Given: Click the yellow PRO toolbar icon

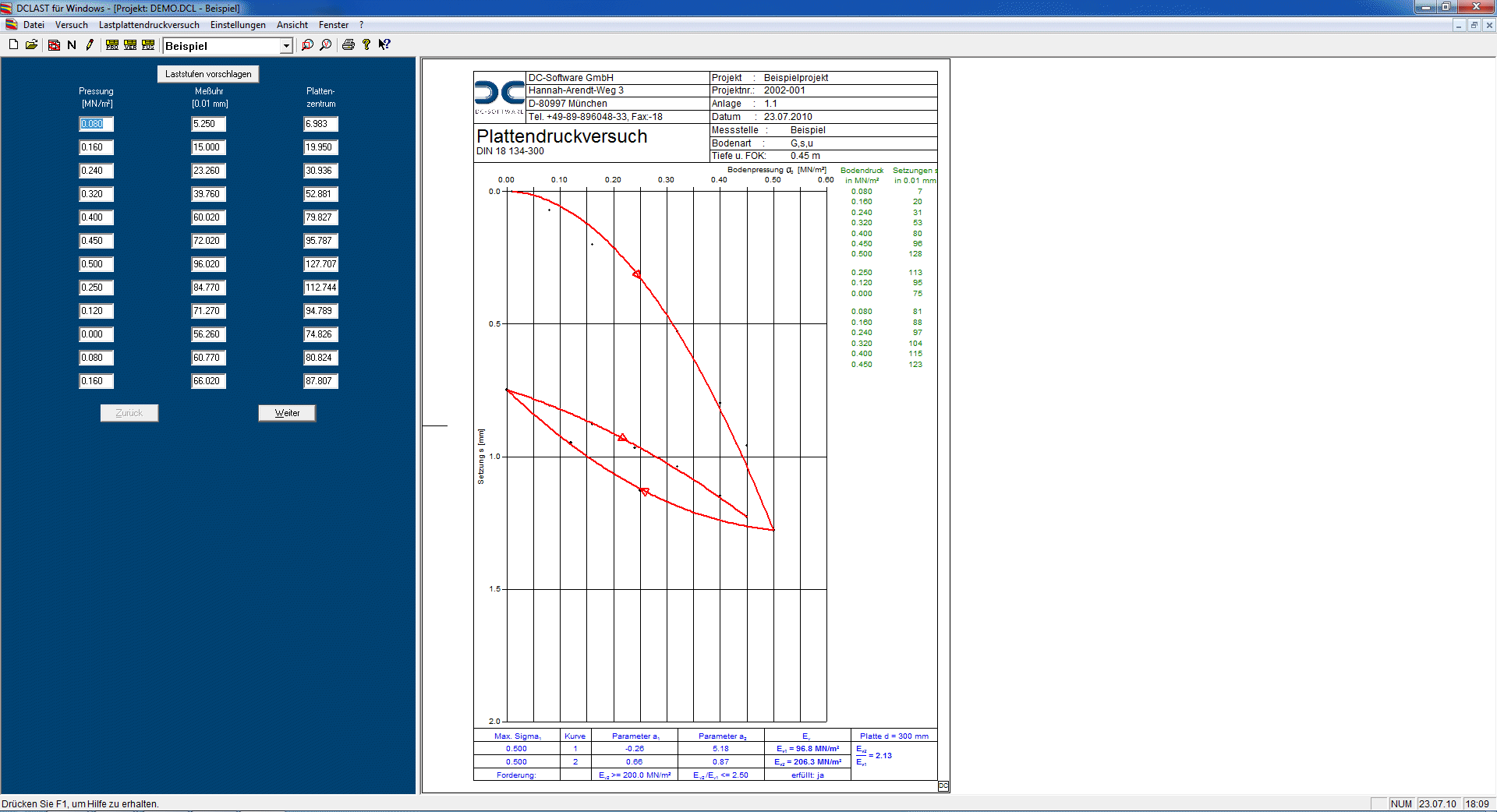Looking at the screenshot, I should (x=112, y=44).
